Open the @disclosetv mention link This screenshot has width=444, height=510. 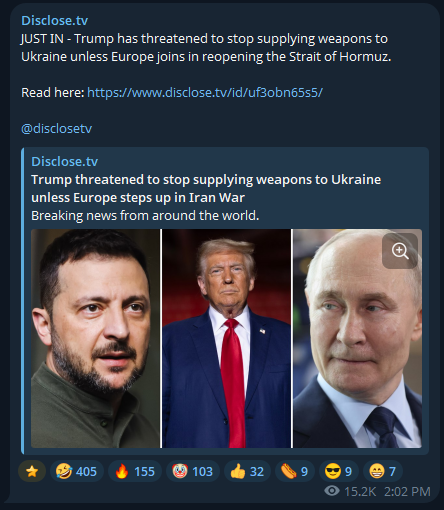(56, 128)
